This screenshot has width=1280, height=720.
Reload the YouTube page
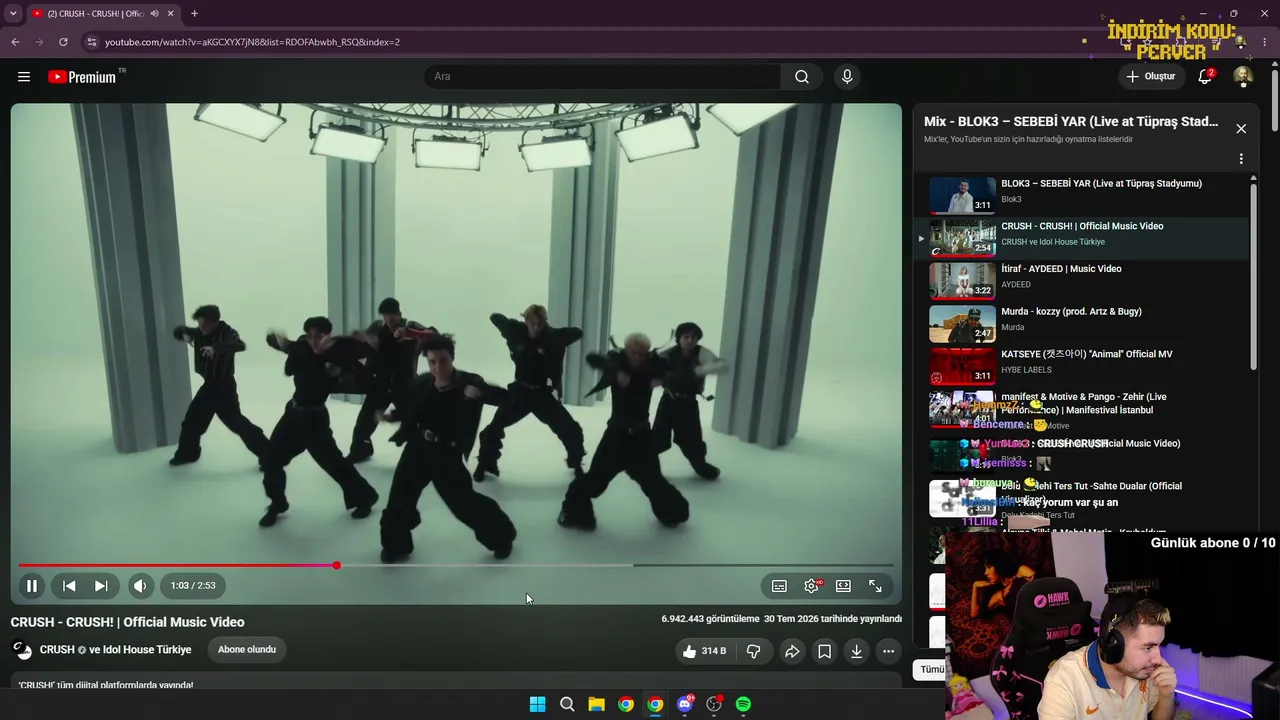(x=63, y=42)
